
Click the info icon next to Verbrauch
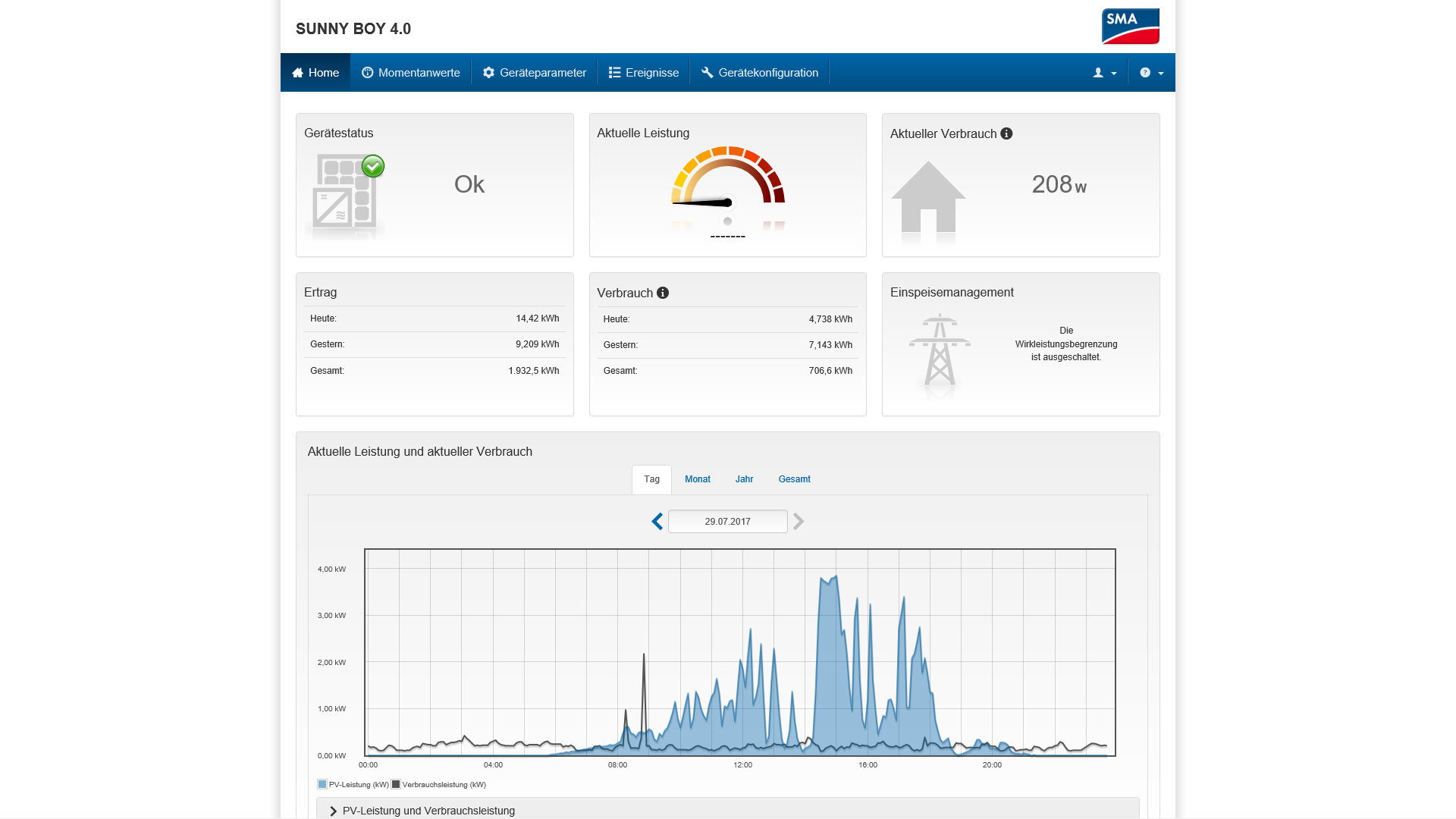click(x=663, y=293)
